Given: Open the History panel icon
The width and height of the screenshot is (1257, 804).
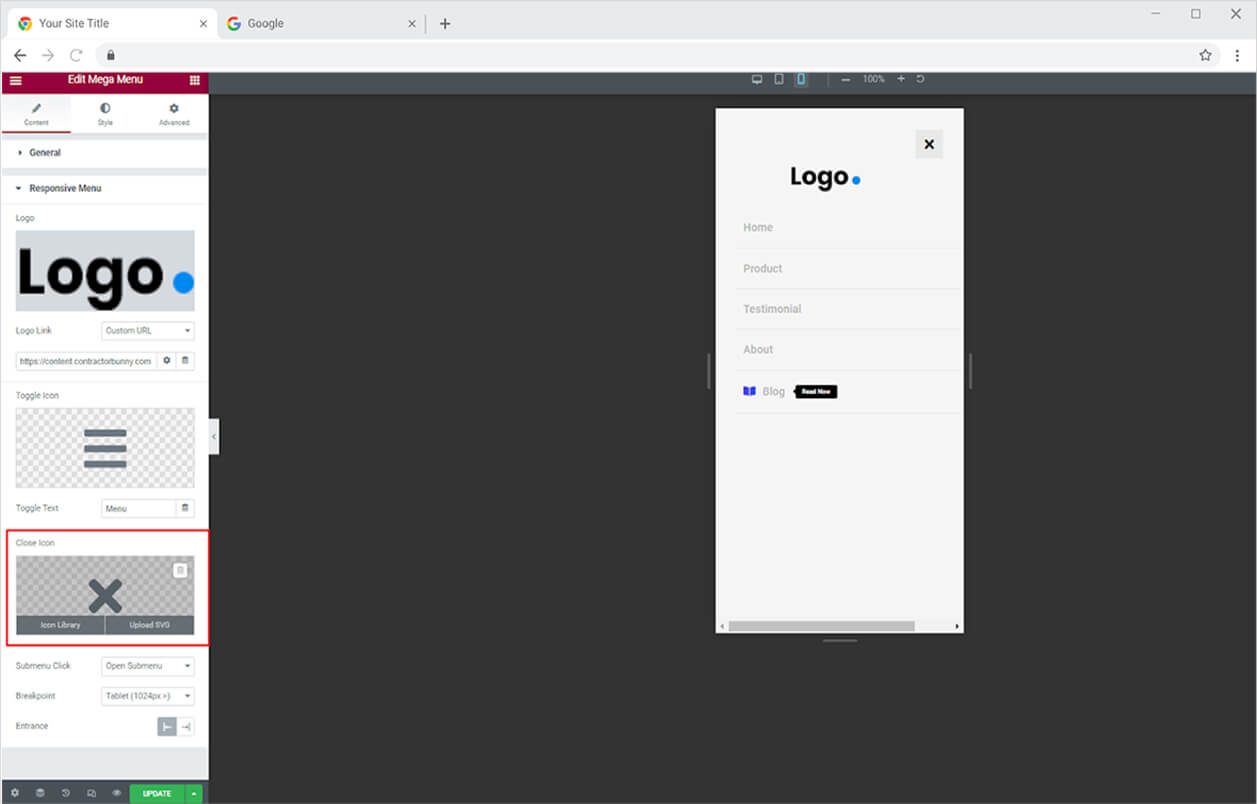Looking at the screenshot, I should tap(66, 793).
